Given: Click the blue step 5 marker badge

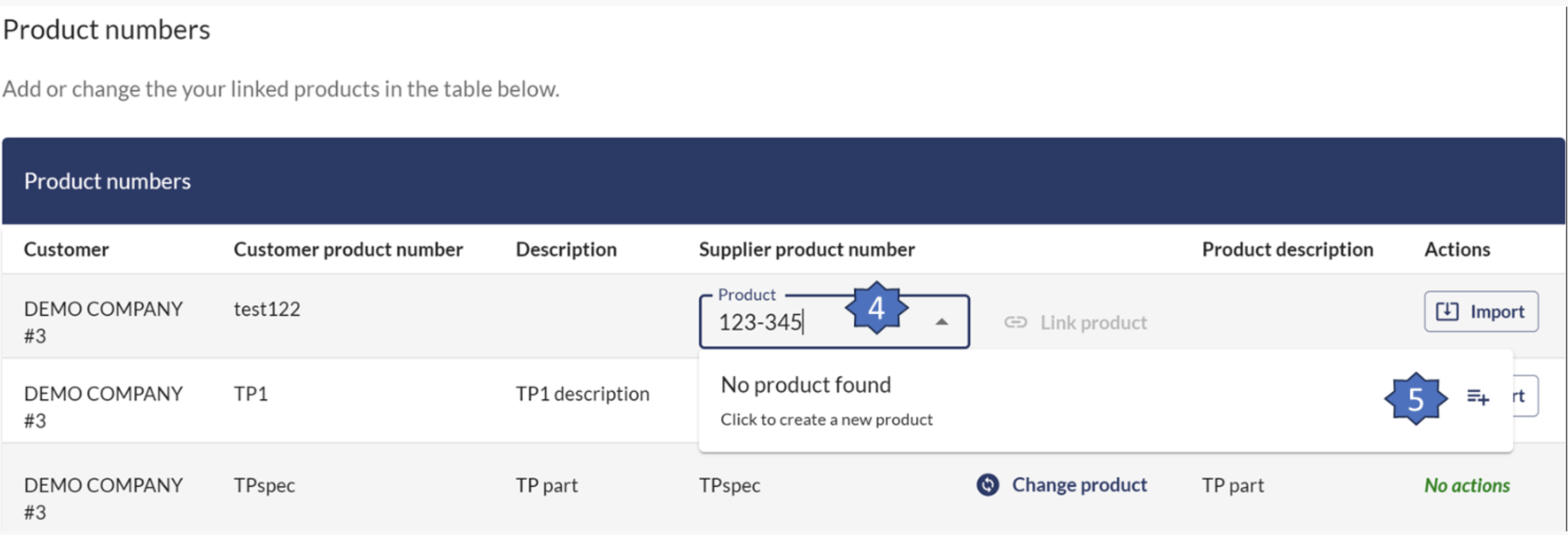Looking at the screenshot, I should point(1415,399).
